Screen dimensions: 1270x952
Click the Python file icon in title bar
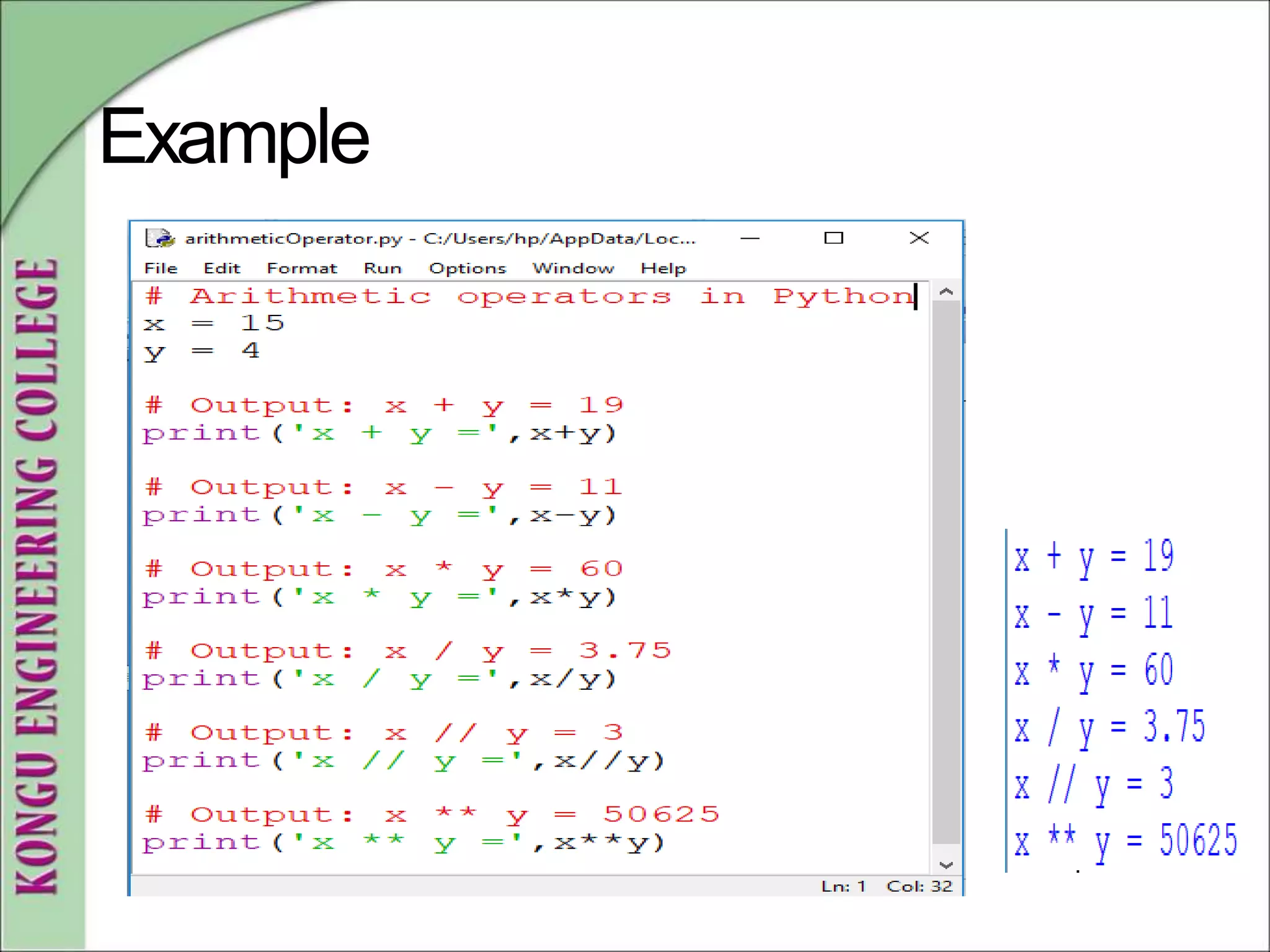coord(159,238)
